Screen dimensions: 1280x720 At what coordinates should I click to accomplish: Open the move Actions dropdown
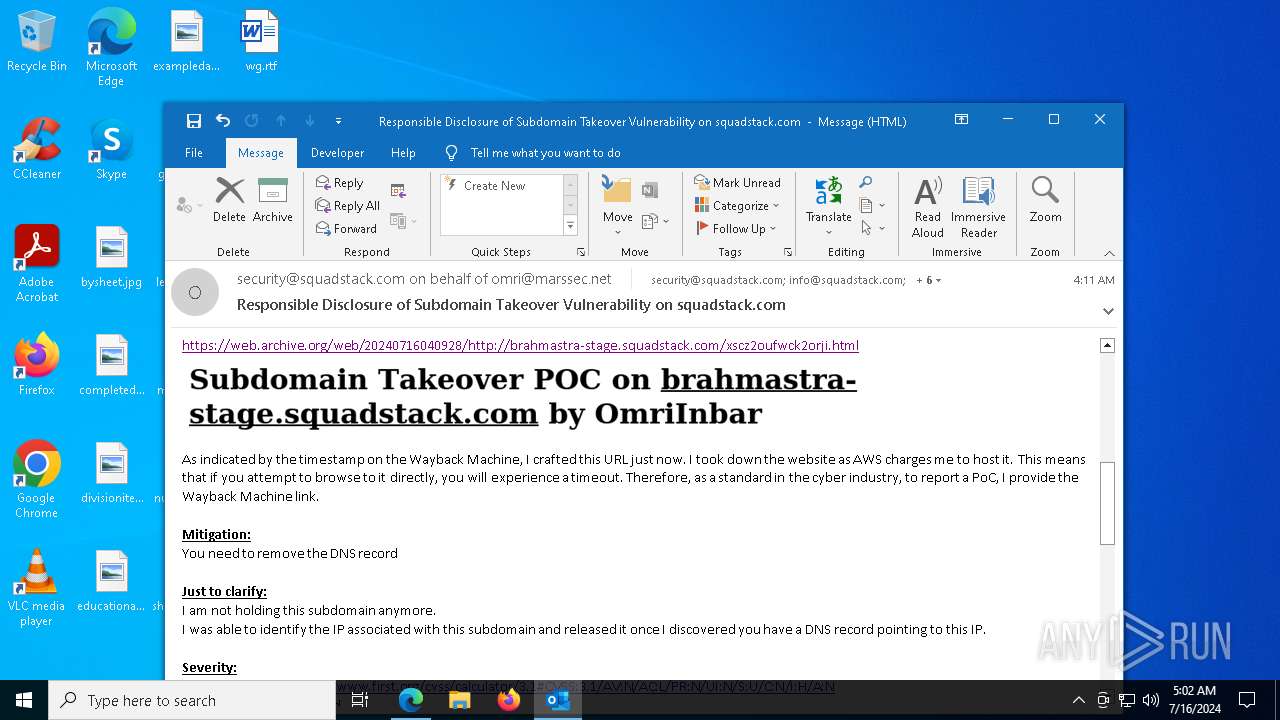click(654, 221)
